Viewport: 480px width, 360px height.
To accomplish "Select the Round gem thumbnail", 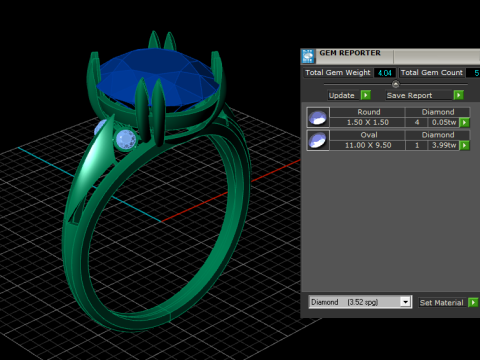I will [x=318, y=117].
